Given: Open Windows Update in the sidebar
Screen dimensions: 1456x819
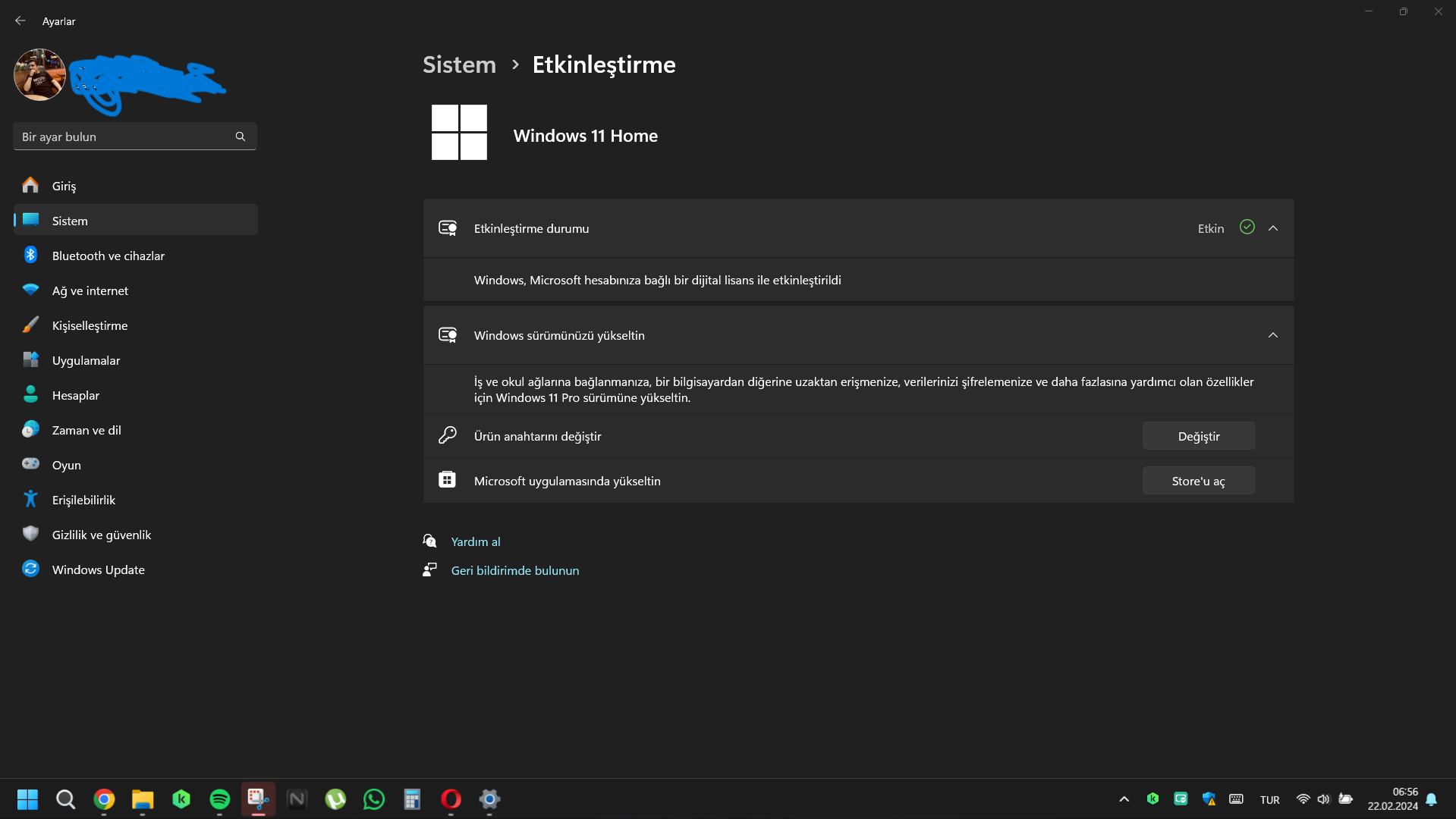Looking at the screenshot, I should [136, 570].
